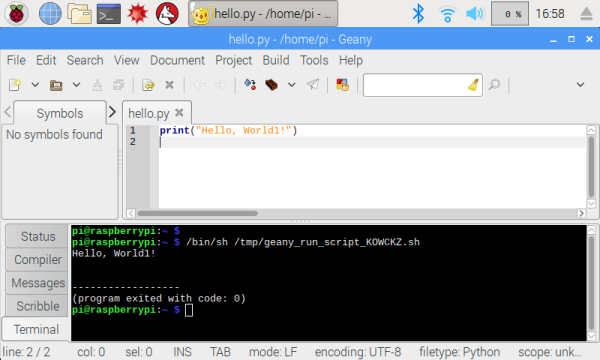Open the Wolfram wolf icon
Screen dimensions: 600x360
tap(167, 13)
